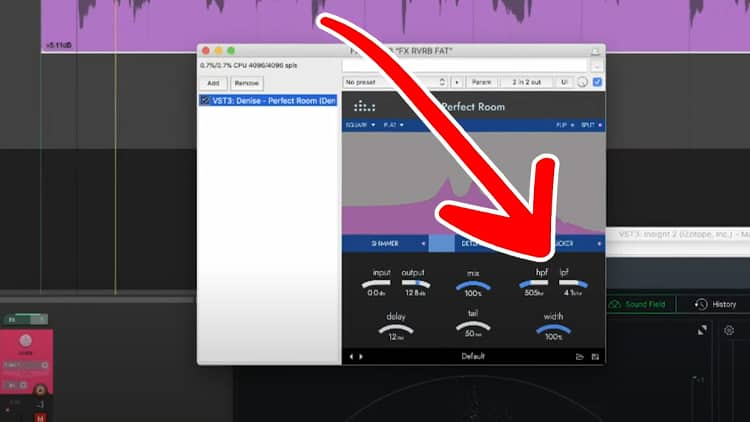This screenshot has height=422, width=750.
Task: Adjust the delay knob
Action: (x=396, y=329)
